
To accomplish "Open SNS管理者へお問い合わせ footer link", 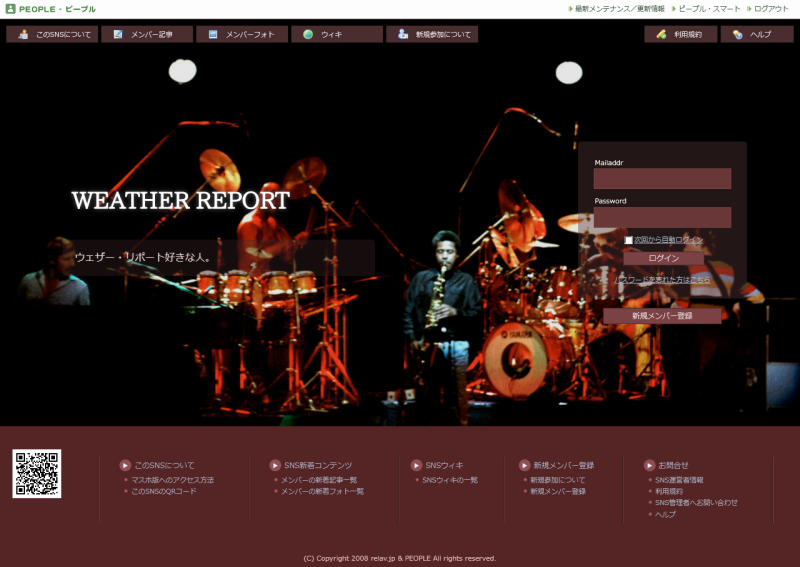I will tap(696, 503).
